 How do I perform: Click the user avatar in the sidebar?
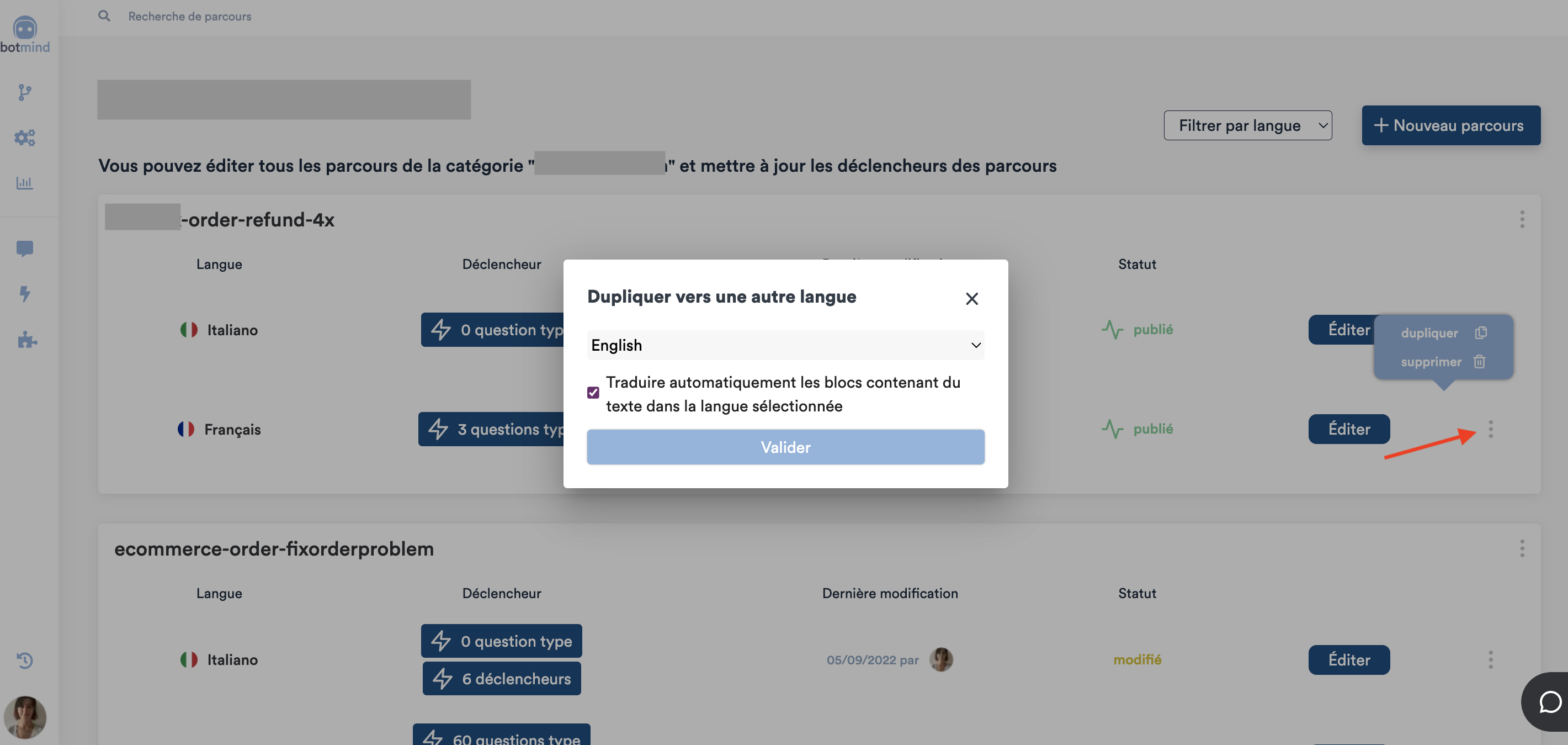[25, 716]
